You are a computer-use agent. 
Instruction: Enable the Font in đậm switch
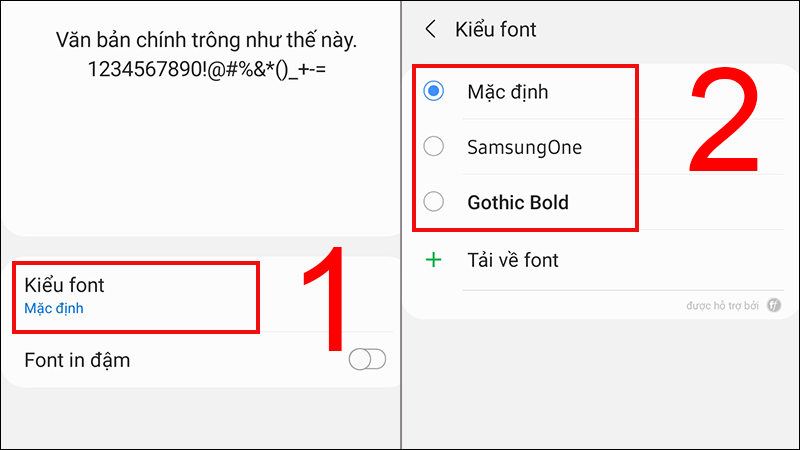367,360
